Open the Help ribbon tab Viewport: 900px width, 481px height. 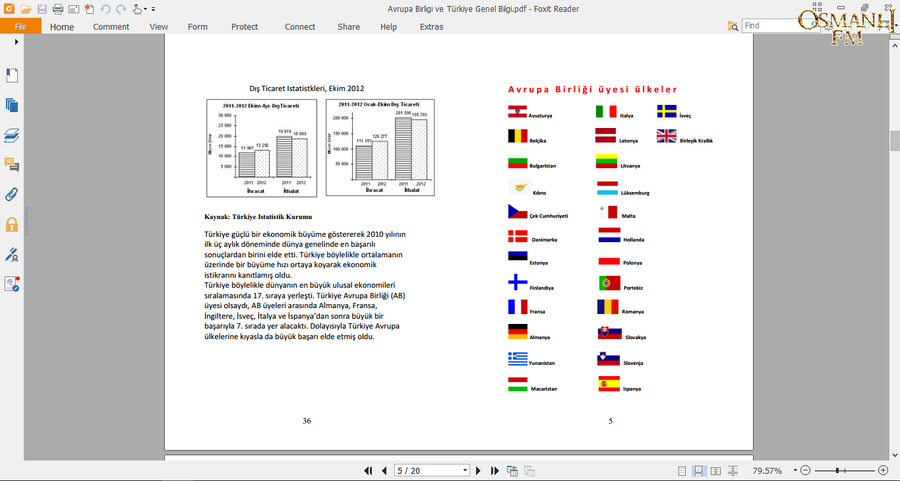click(388, 26)
